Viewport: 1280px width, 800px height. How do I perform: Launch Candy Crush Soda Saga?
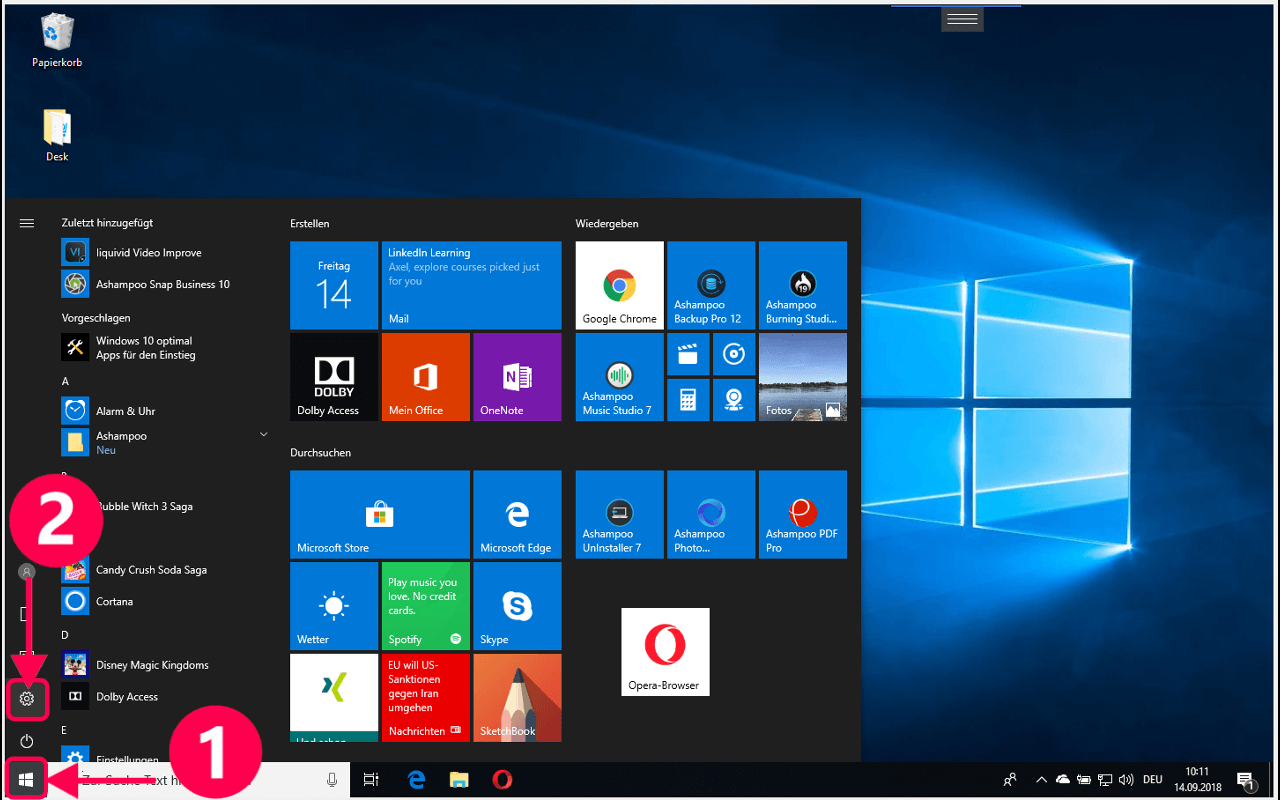coord(166,570)
